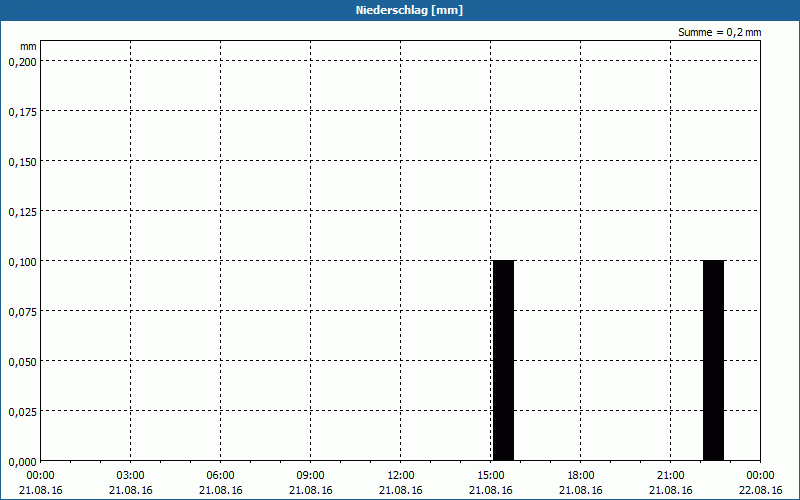Click the 0,050 y-axis label

point(22,361)
